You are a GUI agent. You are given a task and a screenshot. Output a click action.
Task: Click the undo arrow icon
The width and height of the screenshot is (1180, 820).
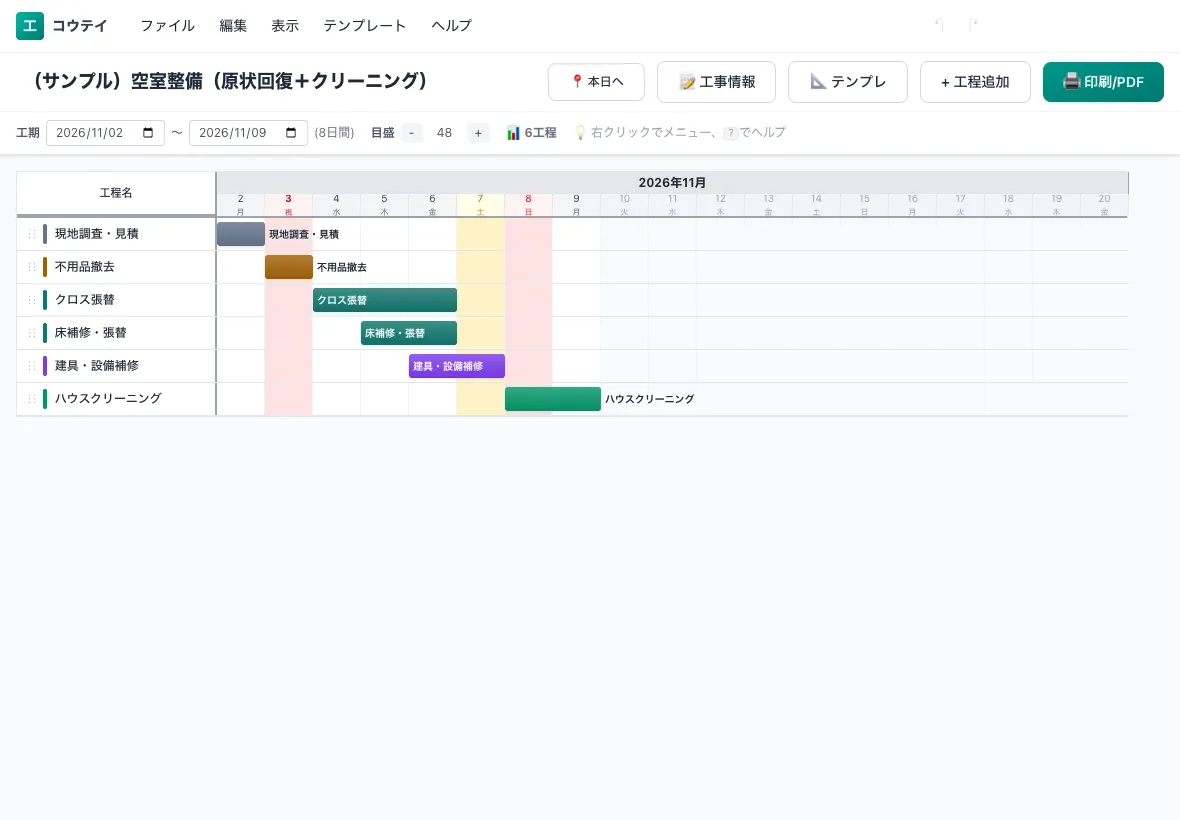pyautogui.click(x=939, y=25)
